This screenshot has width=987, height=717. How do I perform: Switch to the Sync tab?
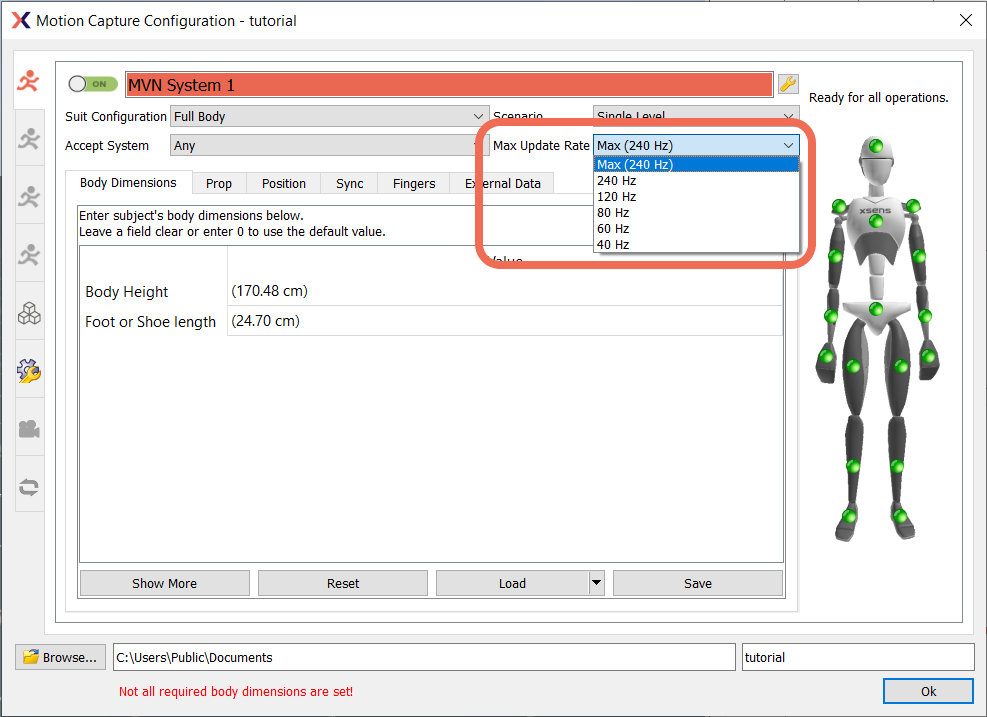click(x=349, y=183)
